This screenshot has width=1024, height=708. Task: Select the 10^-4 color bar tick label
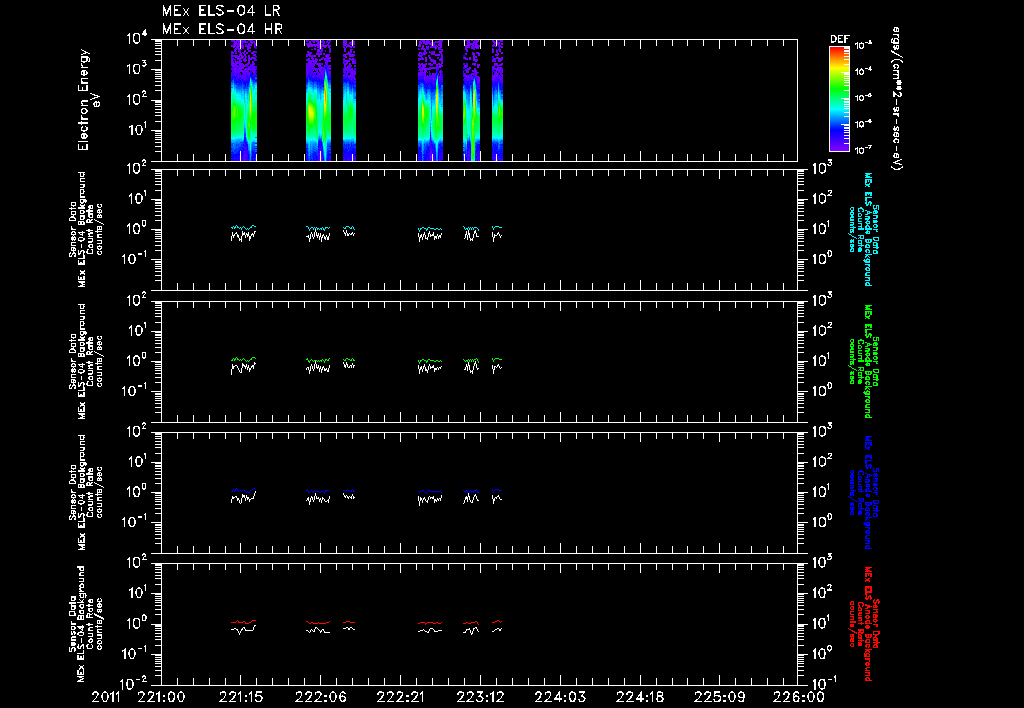863,71
